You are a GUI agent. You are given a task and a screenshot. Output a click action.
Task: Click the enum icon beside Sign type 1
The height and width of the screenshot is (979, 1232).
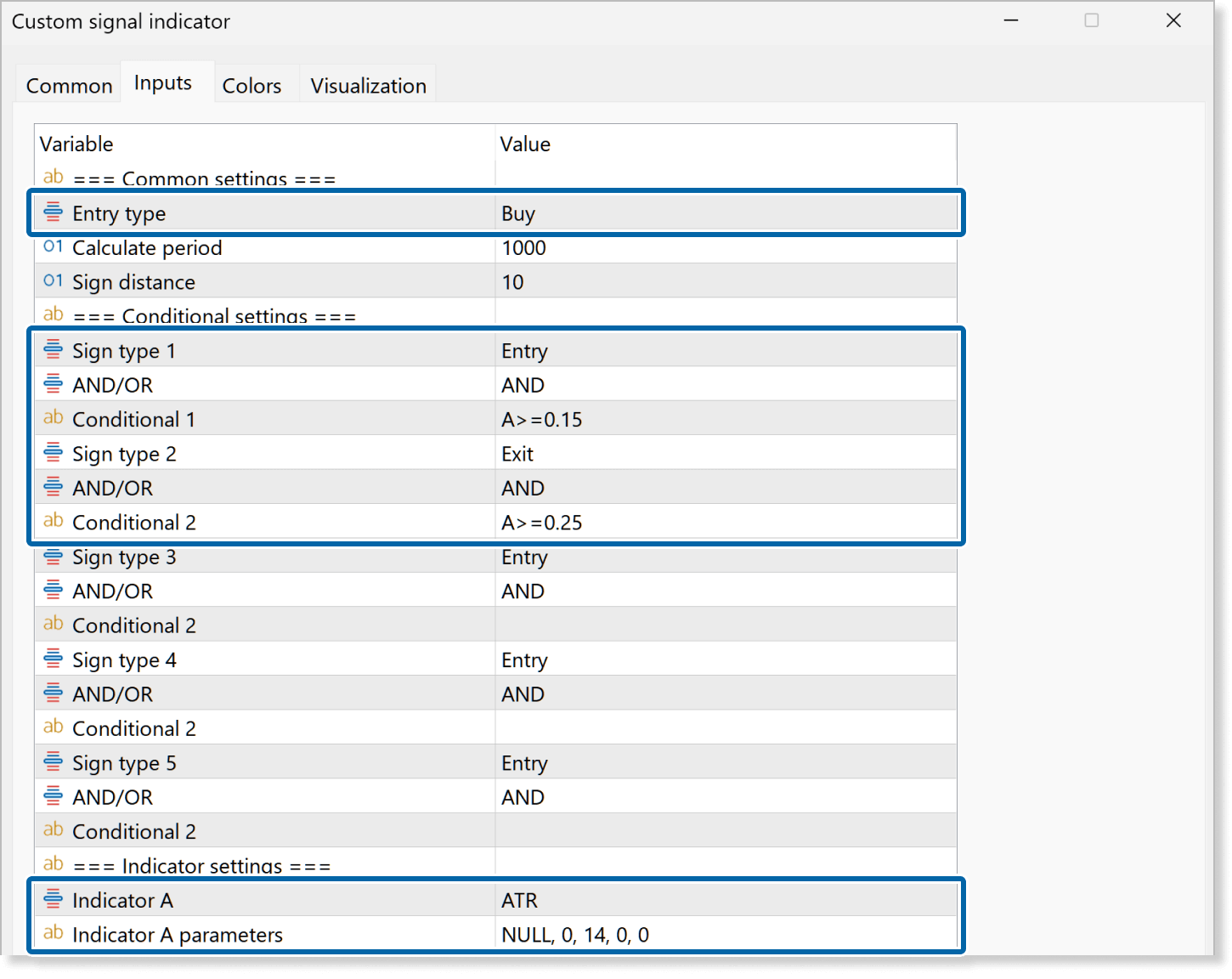[x=53, y=350]
